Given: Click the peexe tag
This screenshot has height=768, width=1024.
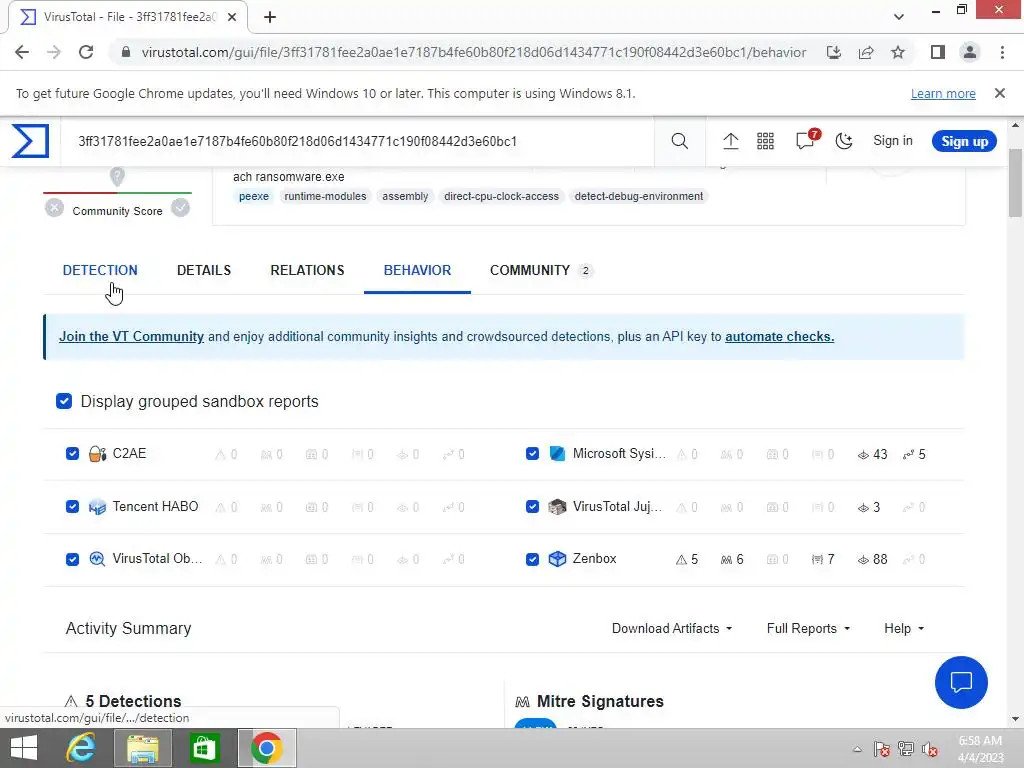Looking at the screenshot, I should pyautogui.click(x=253, y=196).
